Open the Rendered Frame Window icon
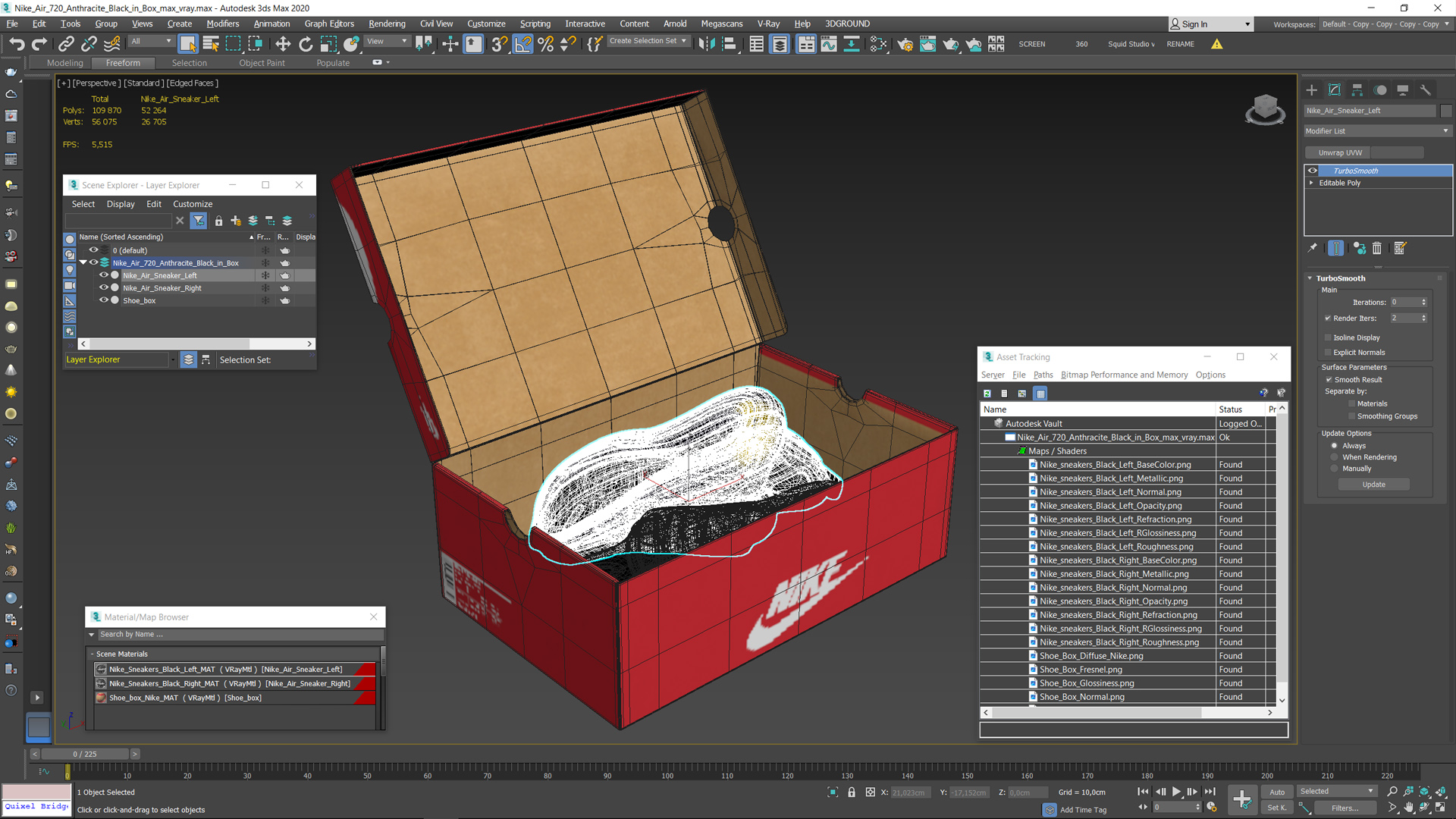This screenshot has height=819, width=1456. pyautogui.click(x=927, y=44)
